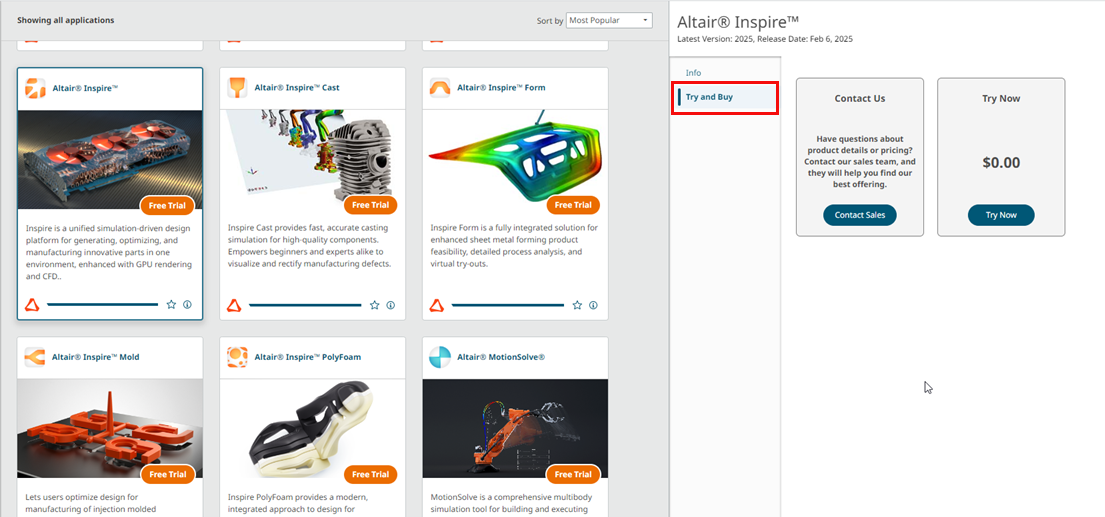The width and height of the screenshot is (1105, 517).
Task: Click the Altair MotionSolve app logo icon
Action: coord(440,357)
